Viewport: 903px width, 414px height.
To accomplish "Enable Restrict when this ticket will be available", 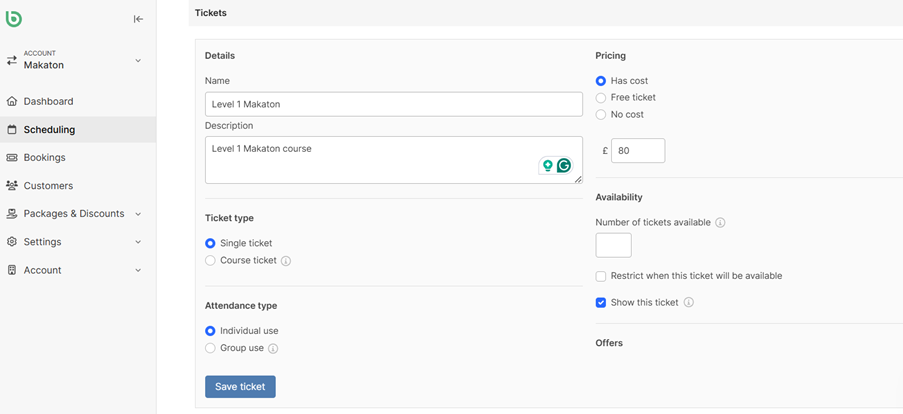I will 601,276.
